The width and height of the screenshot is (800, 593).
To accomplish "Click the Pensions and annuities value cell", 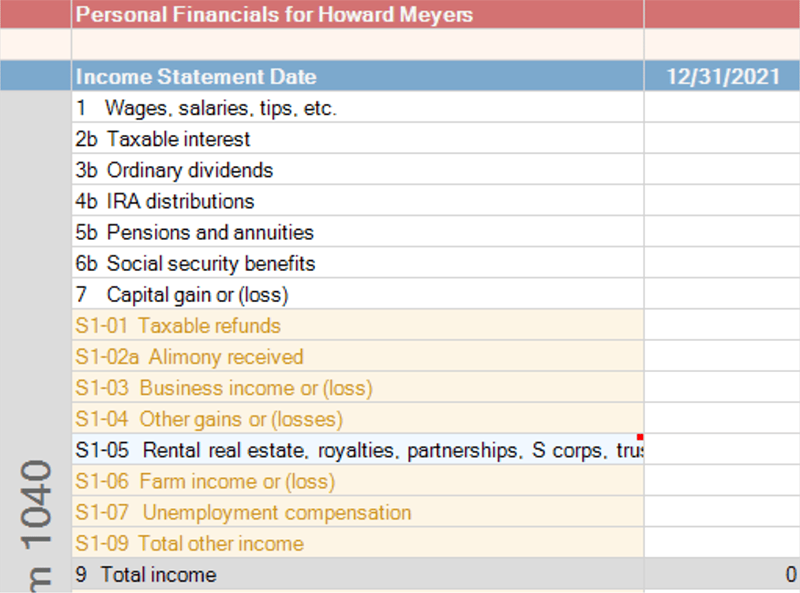I will click(722, 231).
